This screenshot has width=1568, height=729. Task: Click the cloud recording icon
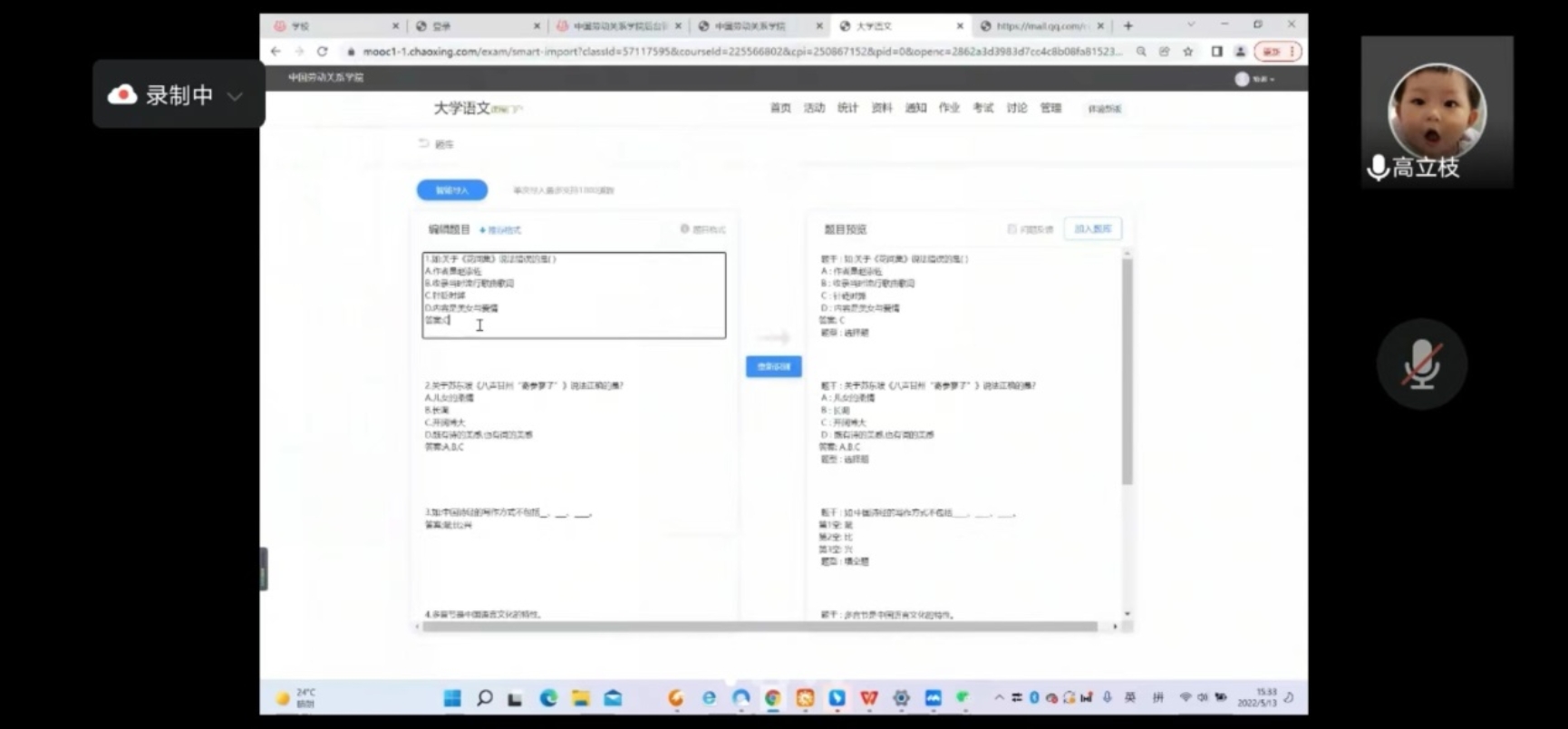click(x=122, y=94)
